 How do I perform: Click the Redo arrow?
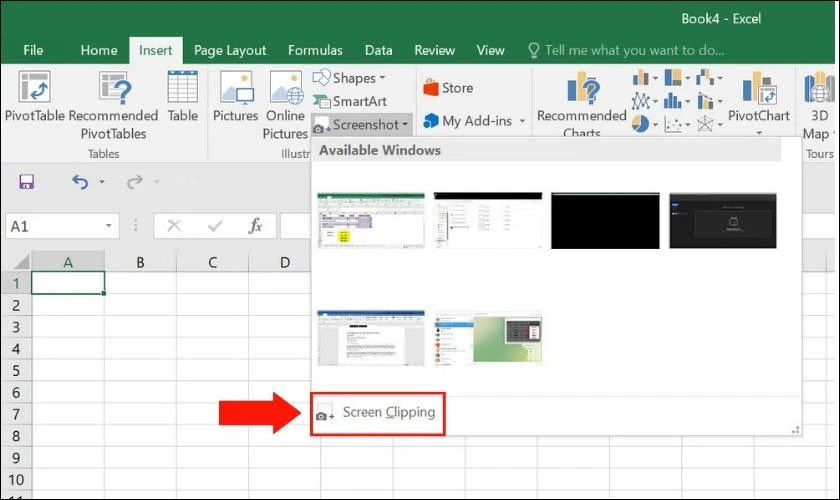pos(134,182)
